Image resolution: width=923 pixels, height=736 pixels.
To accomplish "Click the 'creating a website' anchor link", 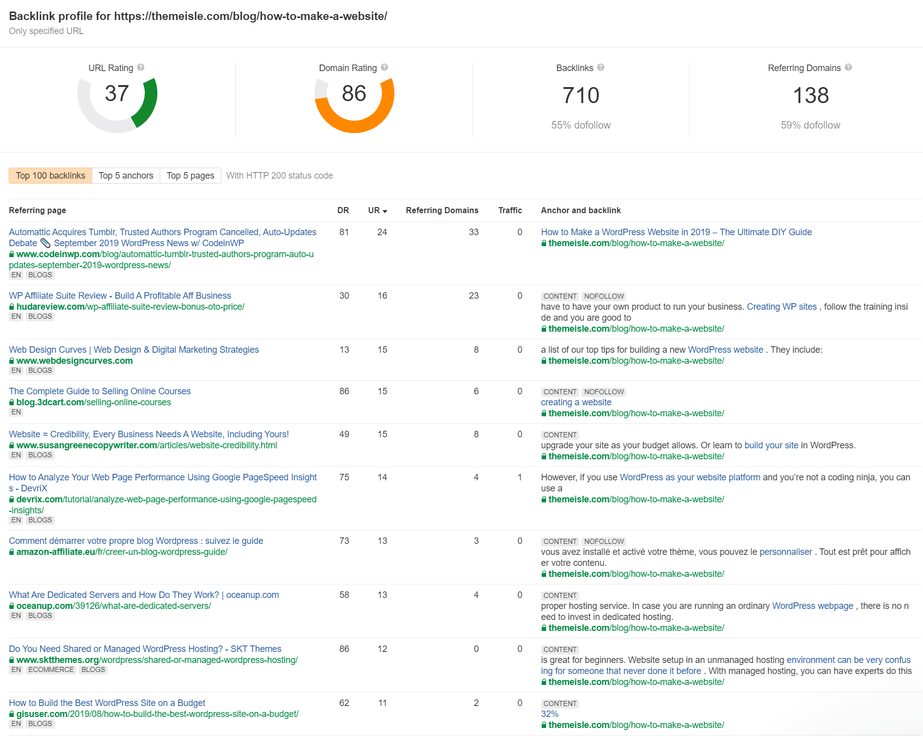I will click(x=576, y=402).
